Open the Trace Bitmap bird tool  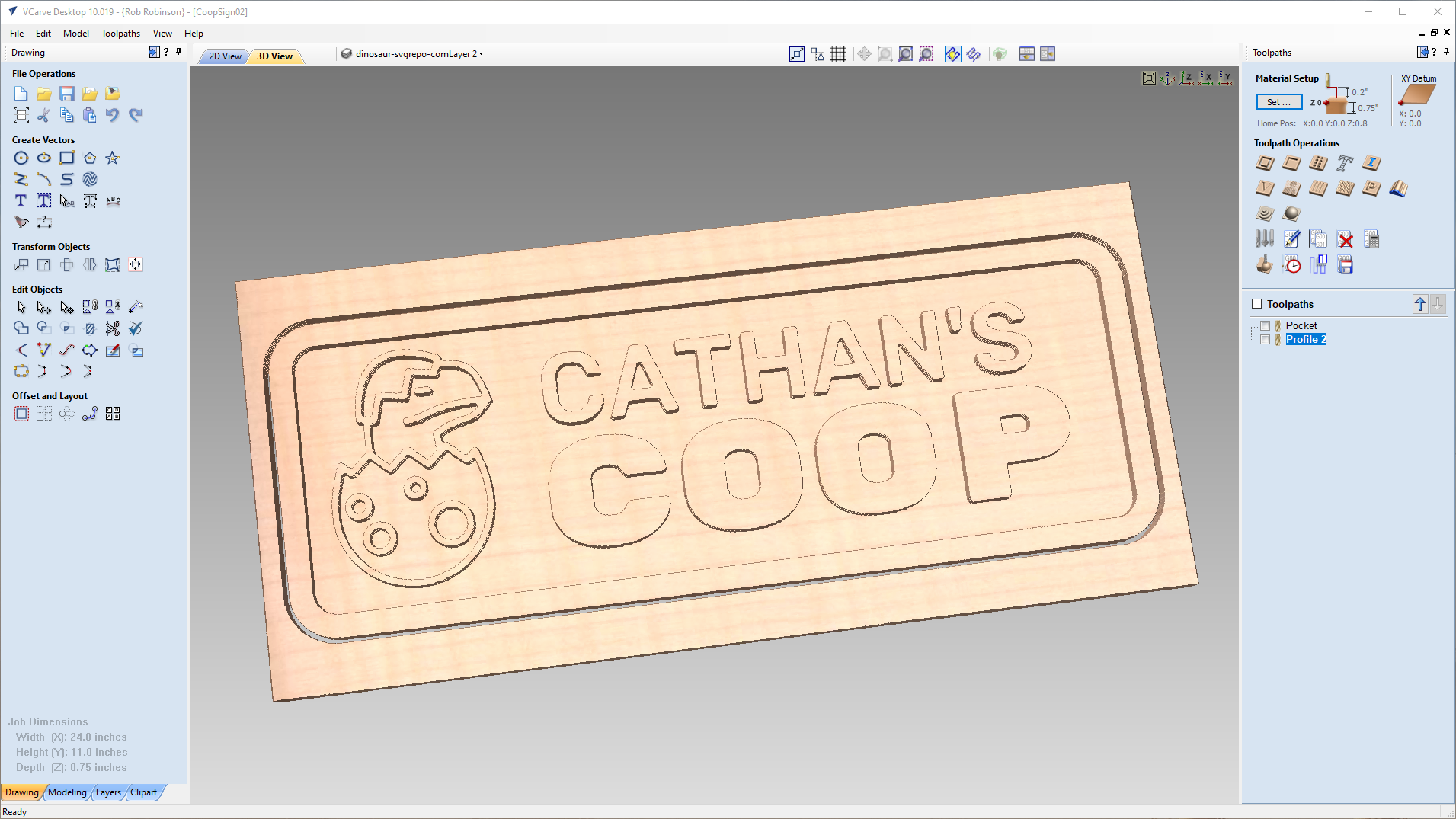point(21,222)
